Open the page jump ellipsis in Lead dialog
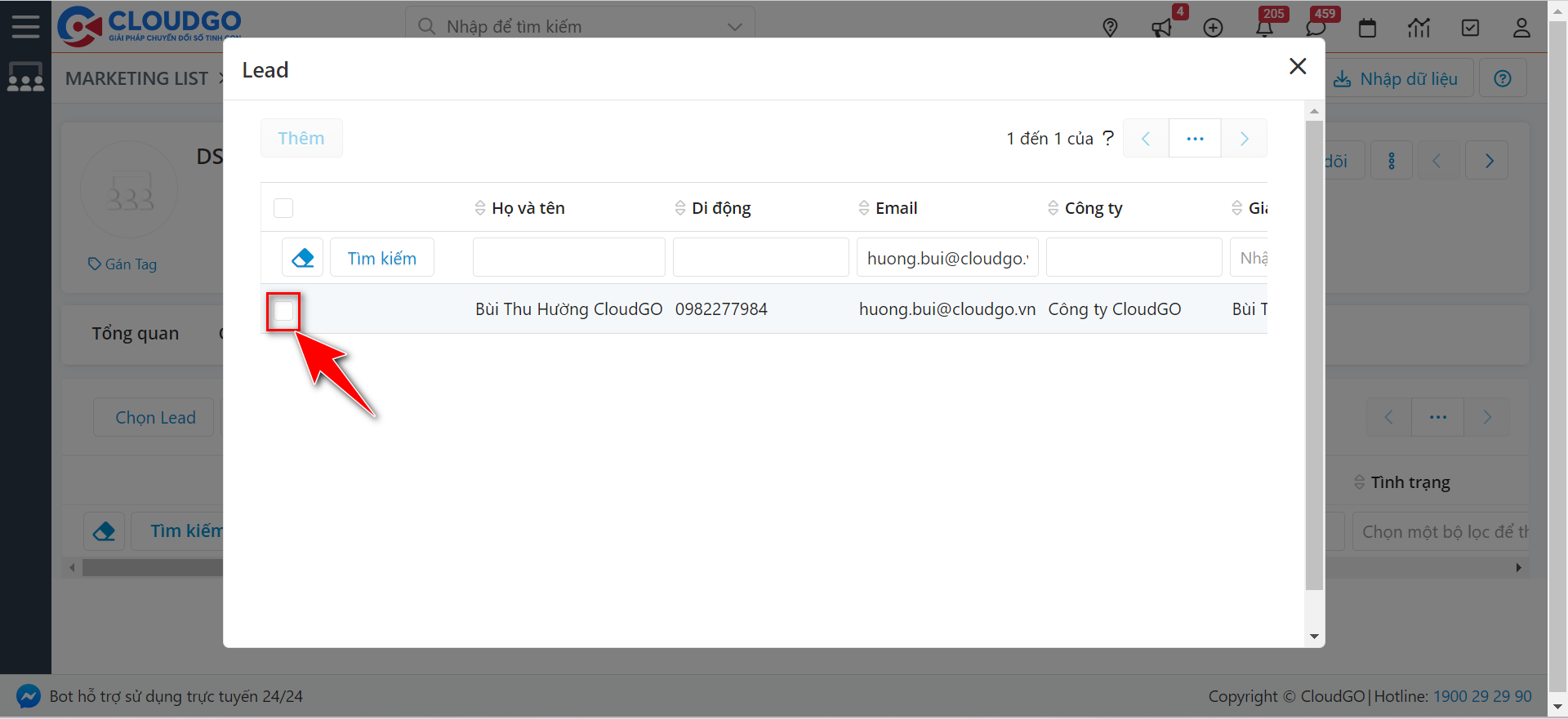 1195,139
